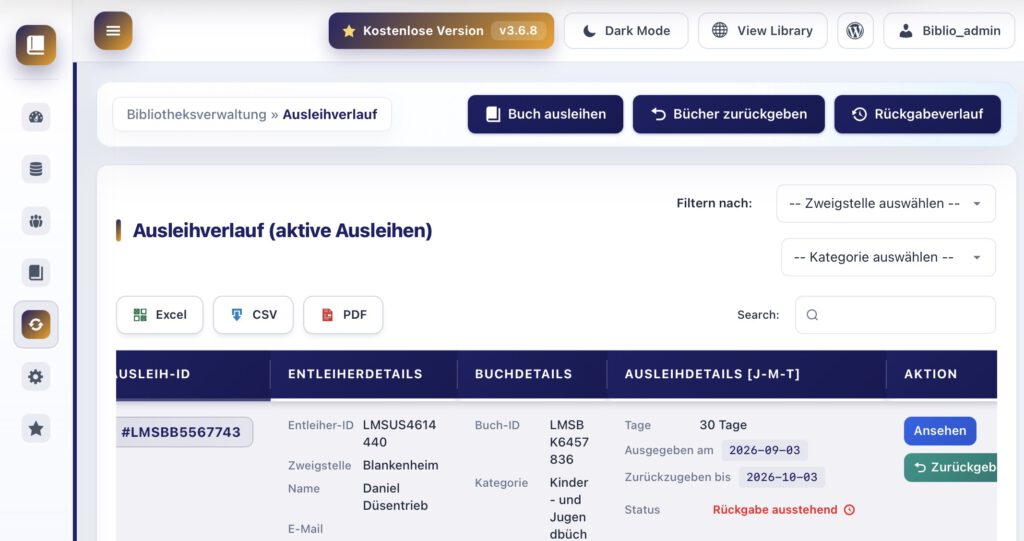Sort by Ausleihdetails [J-M-T] column header
1024x541 pixels.
coord(746,374)
